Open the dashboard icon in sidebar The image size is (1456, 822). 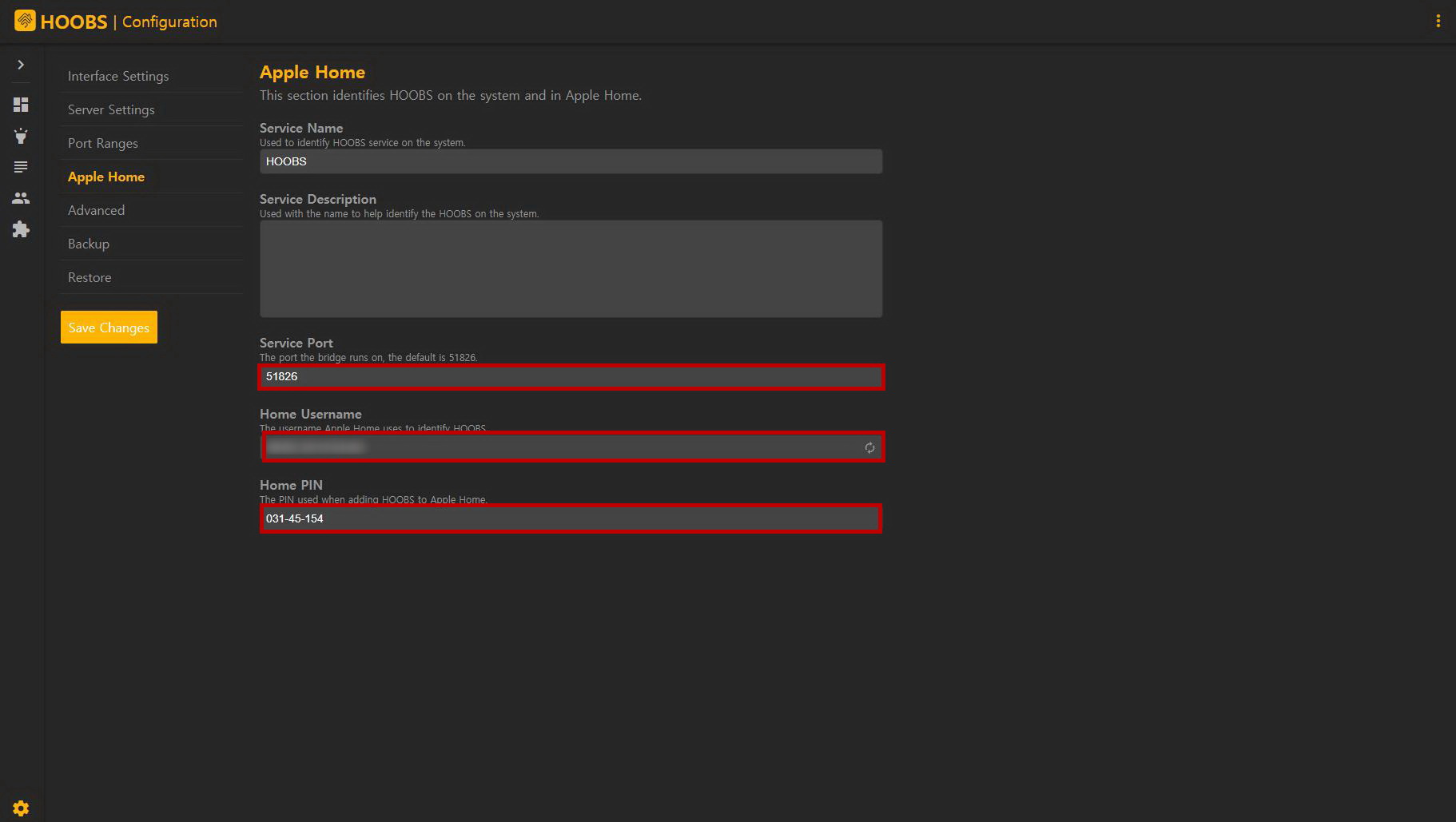click(21, 105)
